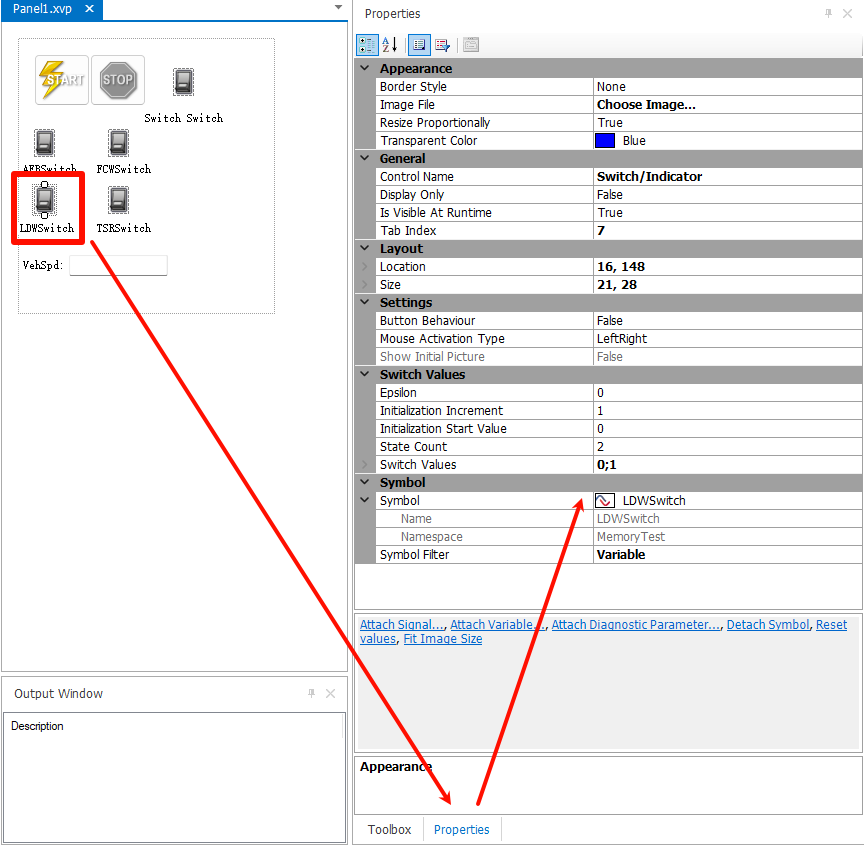Toggle the TSRSwitch switch control

119,201
